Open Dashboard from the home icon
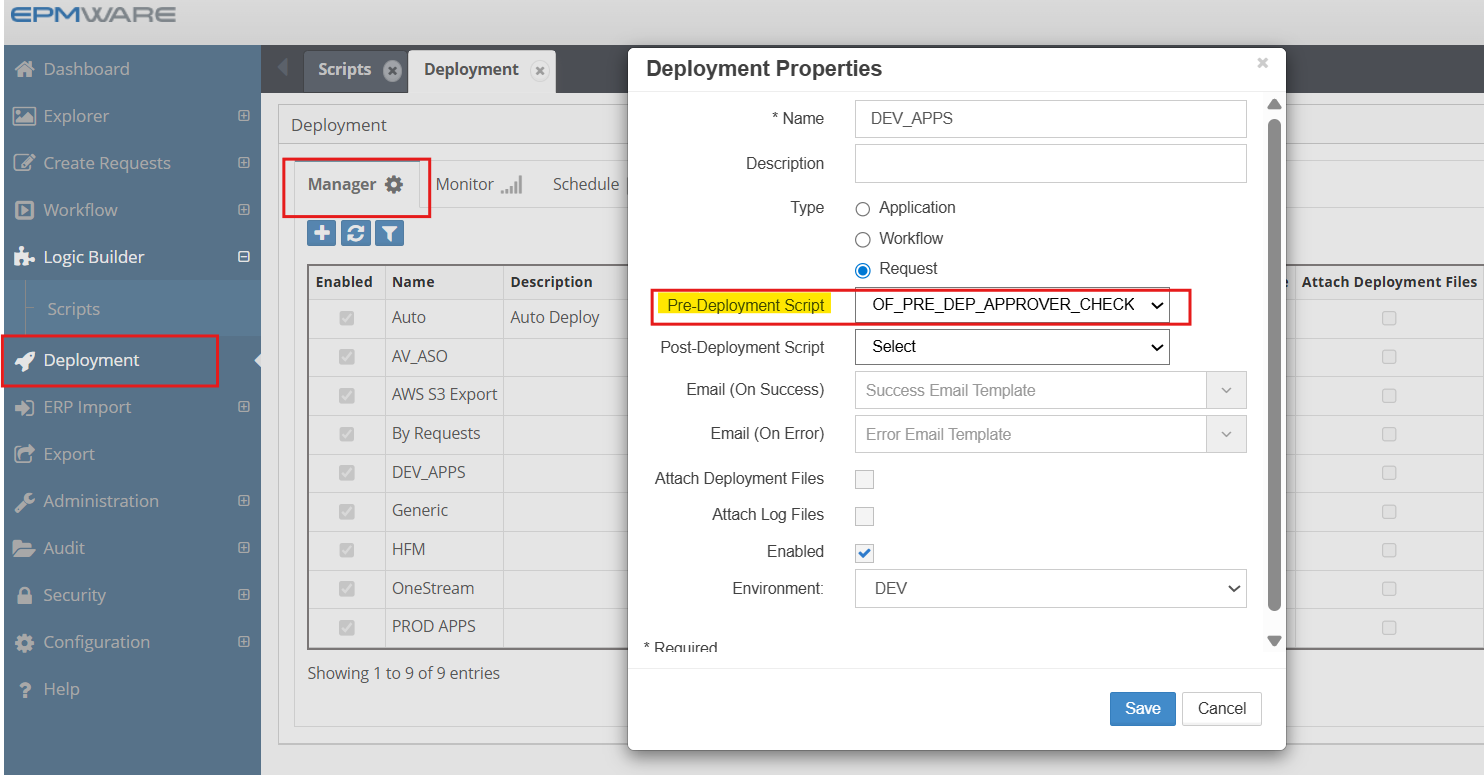 pos(24,69)
